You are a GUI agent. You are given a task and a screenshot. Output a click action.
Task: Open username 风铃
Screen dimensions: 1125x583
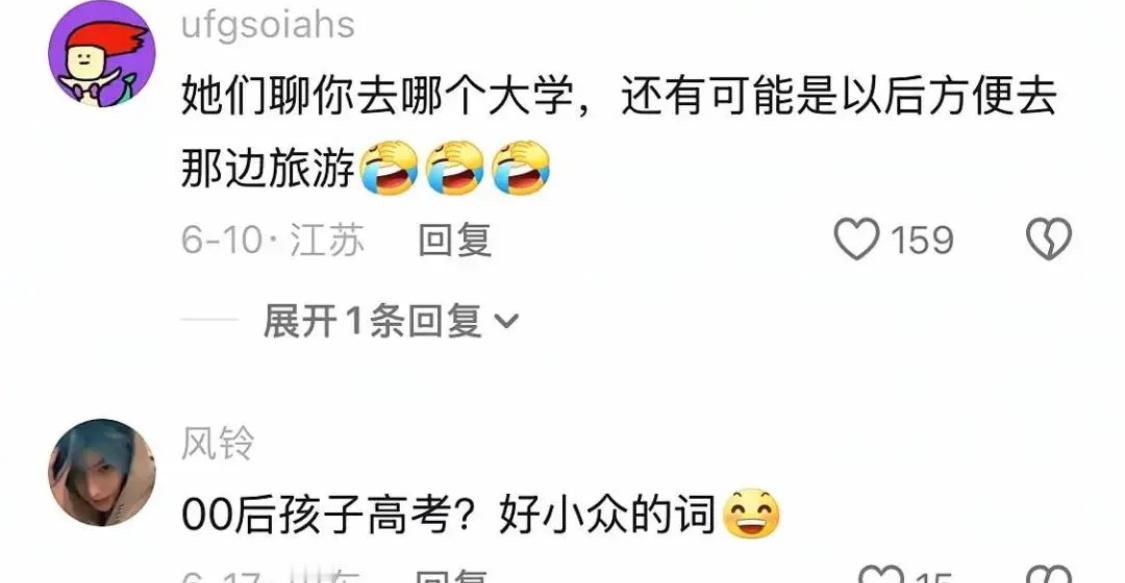click(217, 442)
